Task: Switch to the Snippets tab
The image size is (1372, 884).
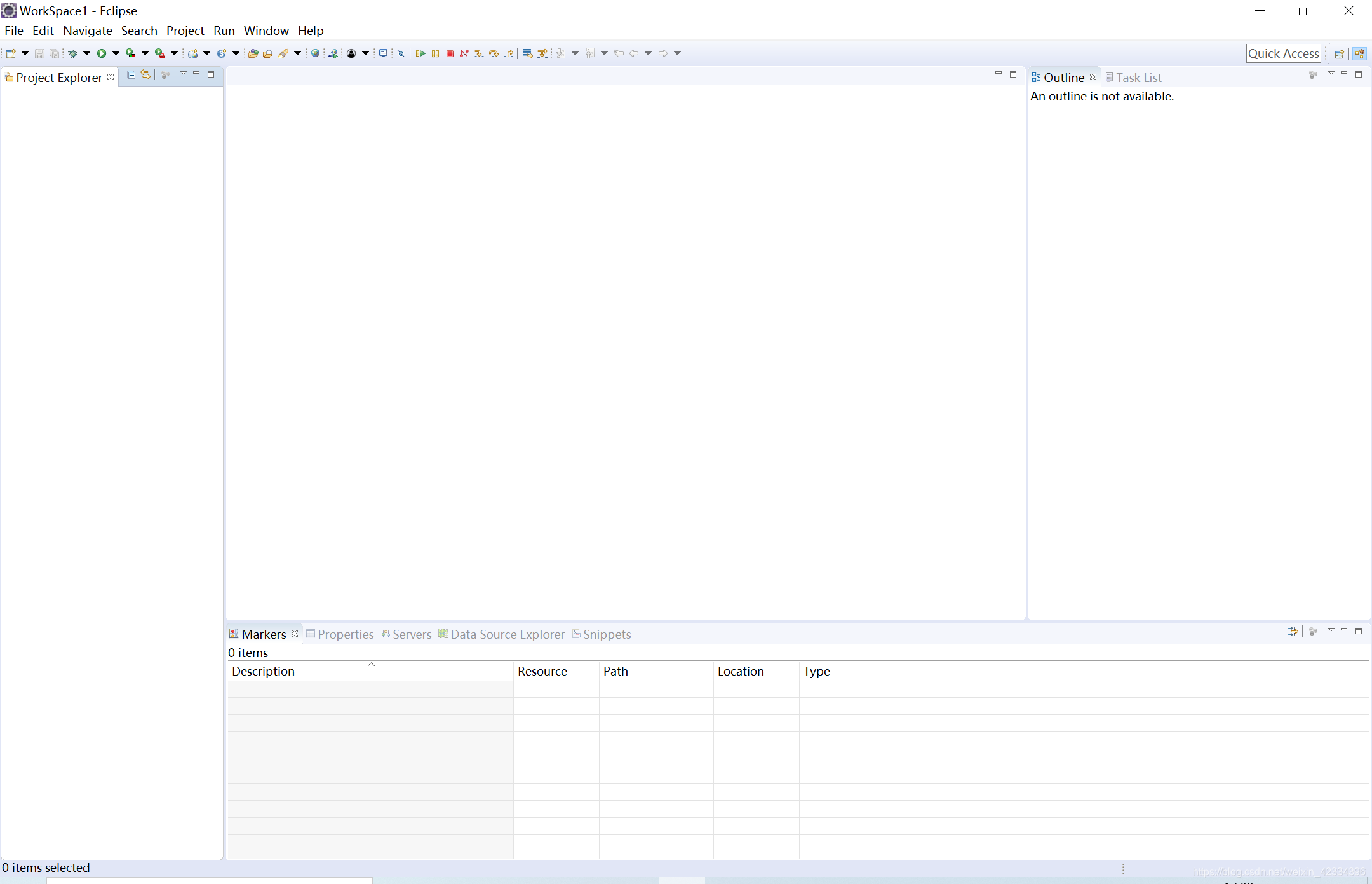Action: [x=602, y=634]
